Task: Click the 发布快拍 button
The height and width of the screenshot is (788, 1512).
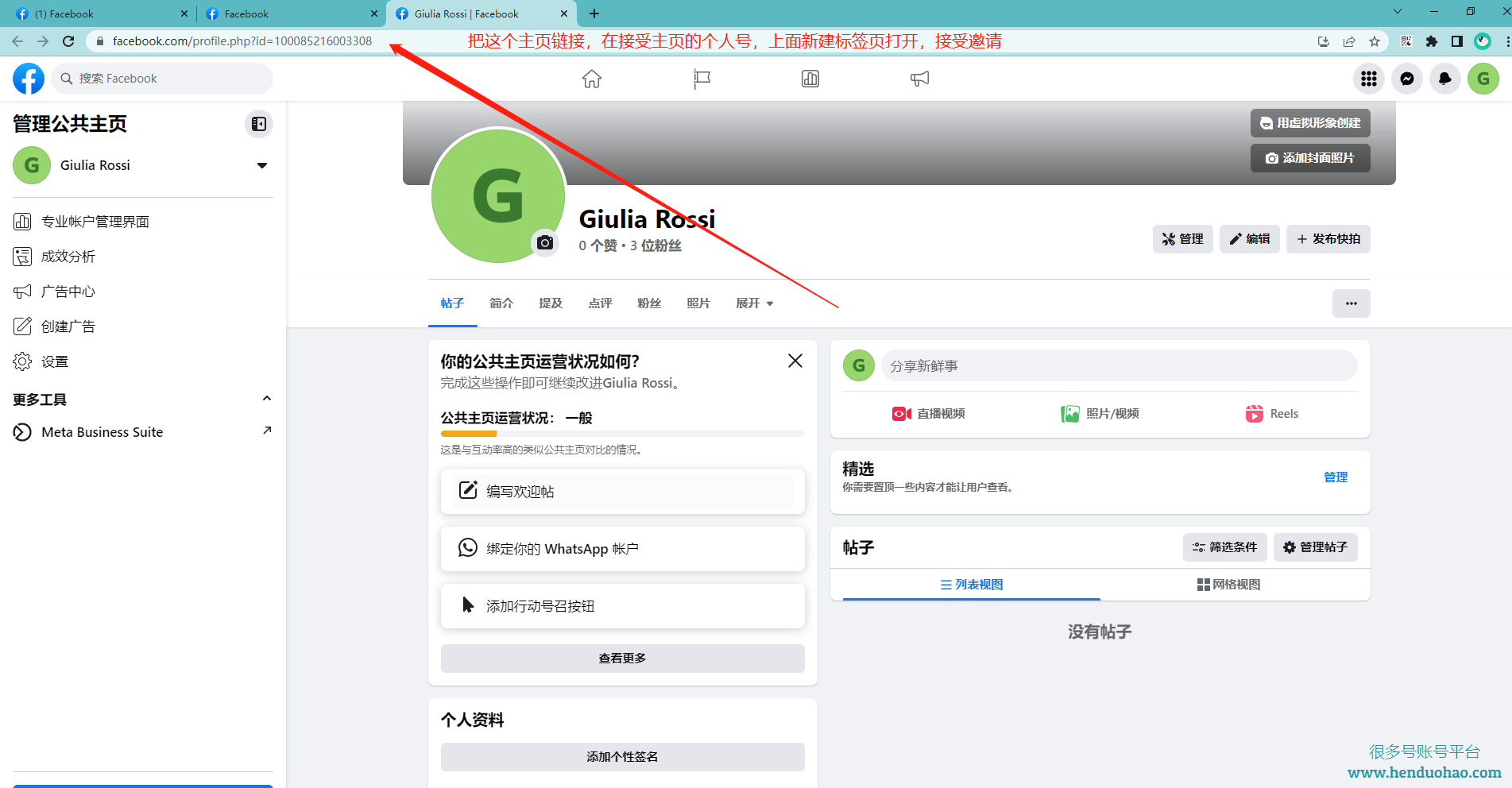Action: coord(1328,239)
